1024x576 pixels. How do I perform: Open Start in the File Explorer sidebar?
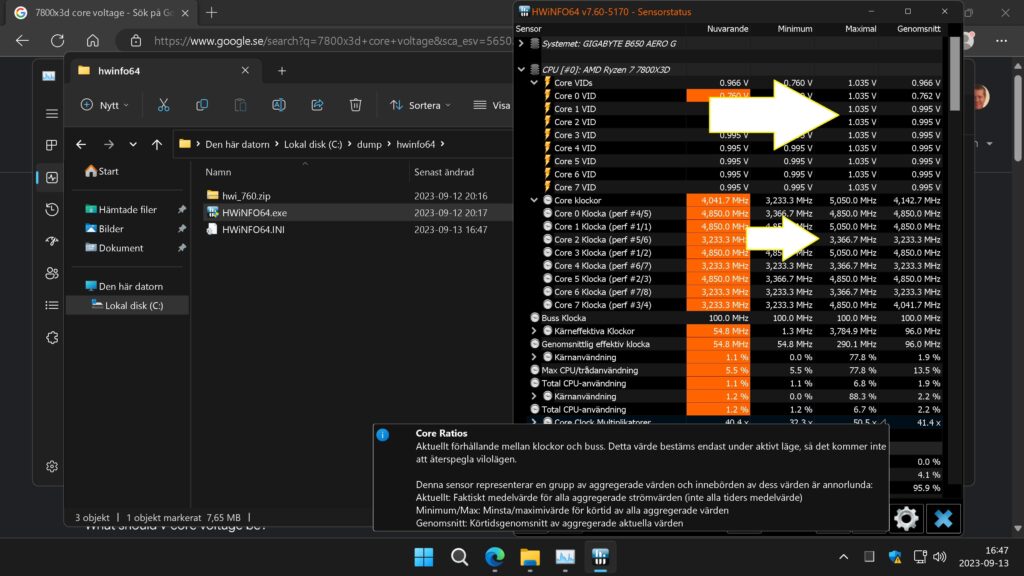coord(102,171)
